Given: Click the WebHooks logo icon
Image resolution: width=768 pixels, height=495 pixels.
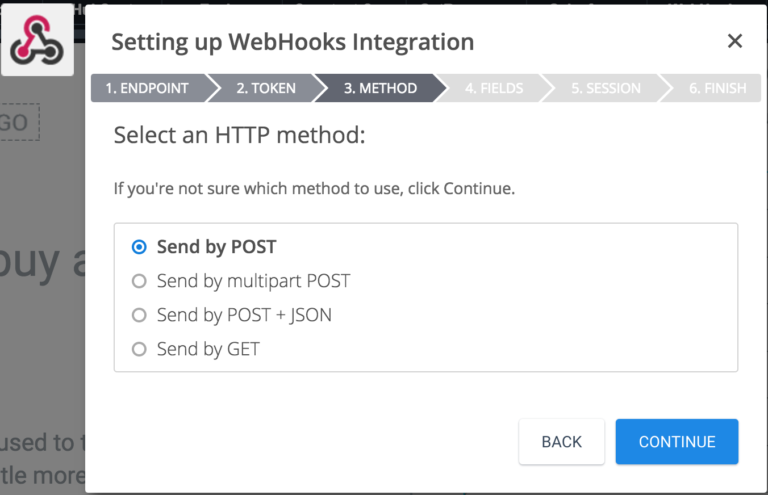Looking at the screenshot, I should tap(36, 40).
